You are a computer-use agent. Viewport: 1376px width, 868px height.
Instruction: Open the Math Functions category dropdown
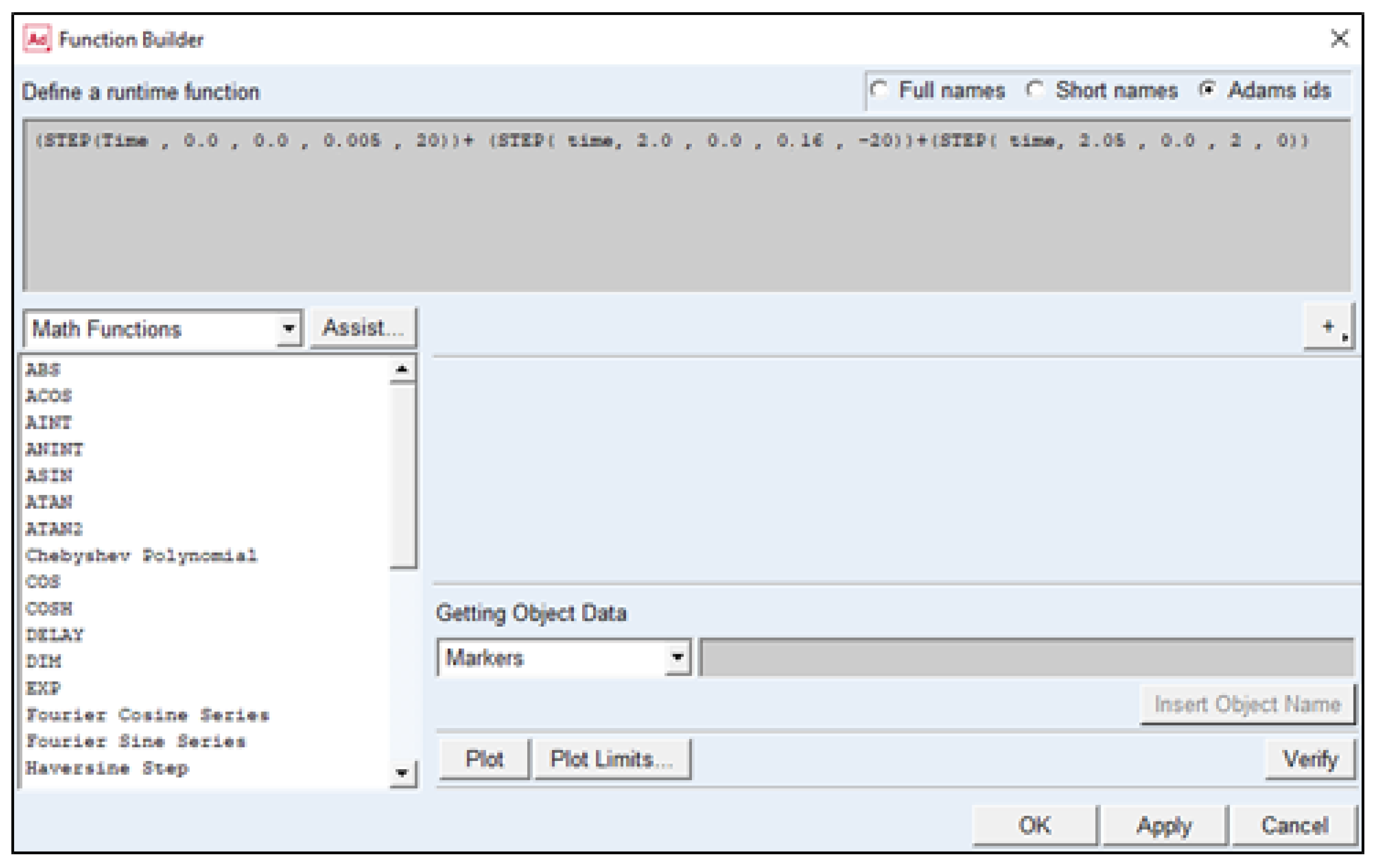[x=288, y=329]
